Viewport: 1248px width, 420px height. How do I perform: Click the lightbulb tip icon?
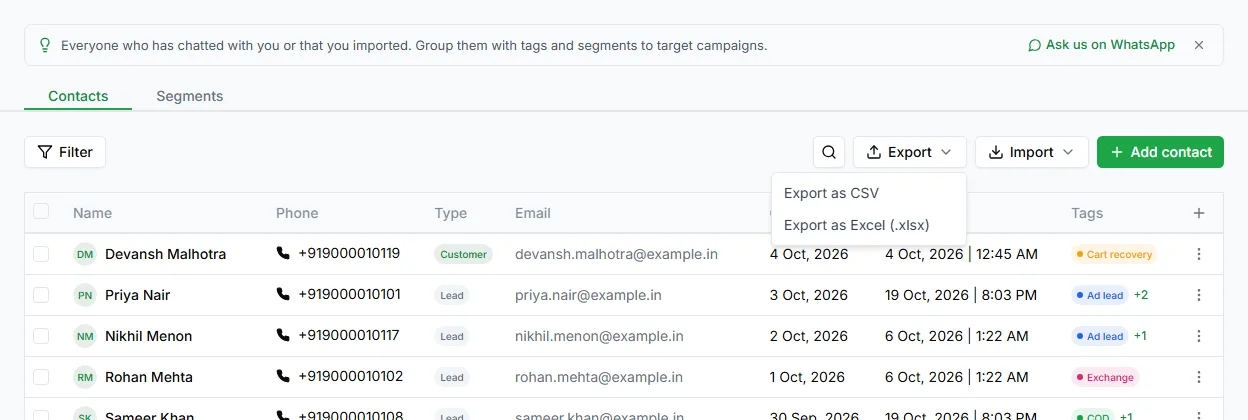(x=44, y=45)
